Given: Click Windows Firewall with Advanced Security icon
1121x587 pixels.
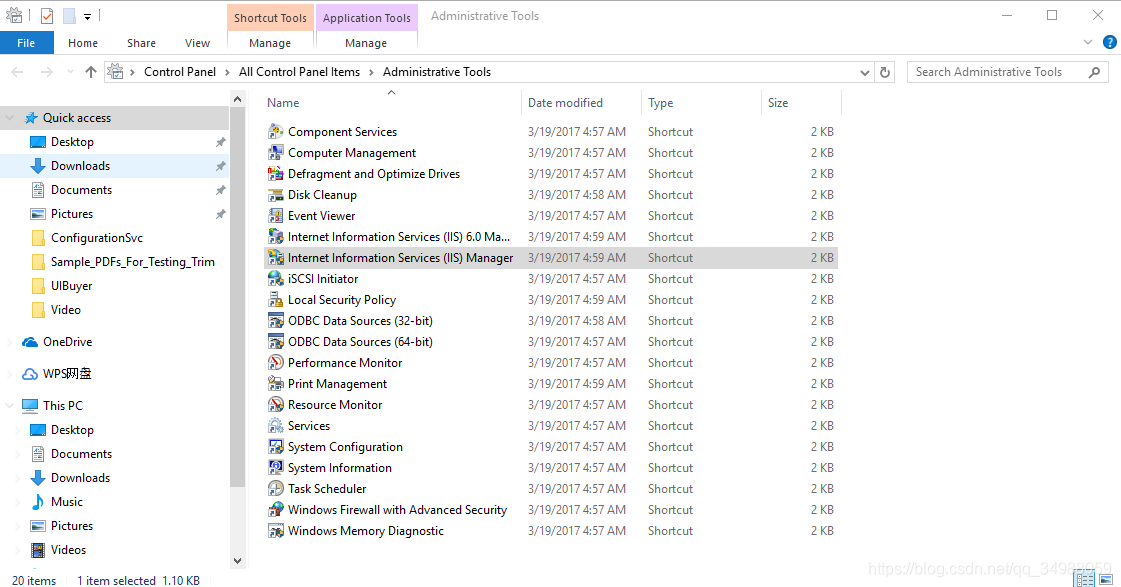Looking at the screenshot, I should coord(275,510).
